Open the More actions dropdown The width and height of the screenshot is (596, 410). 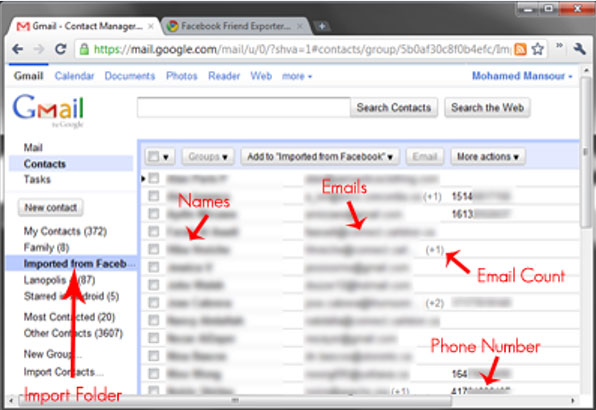coord(488,157)
